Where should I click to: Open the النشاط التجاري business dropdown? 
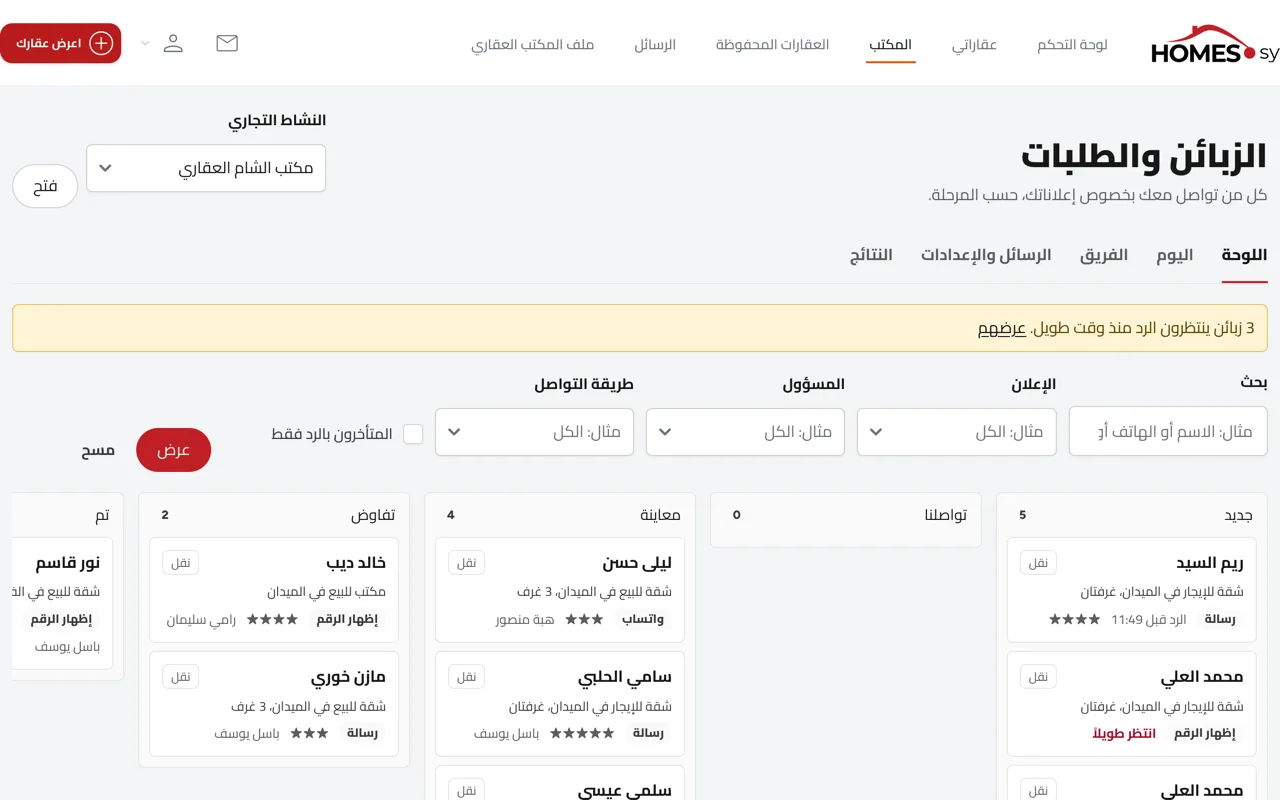pyautogui.click(x=206, y=168)
